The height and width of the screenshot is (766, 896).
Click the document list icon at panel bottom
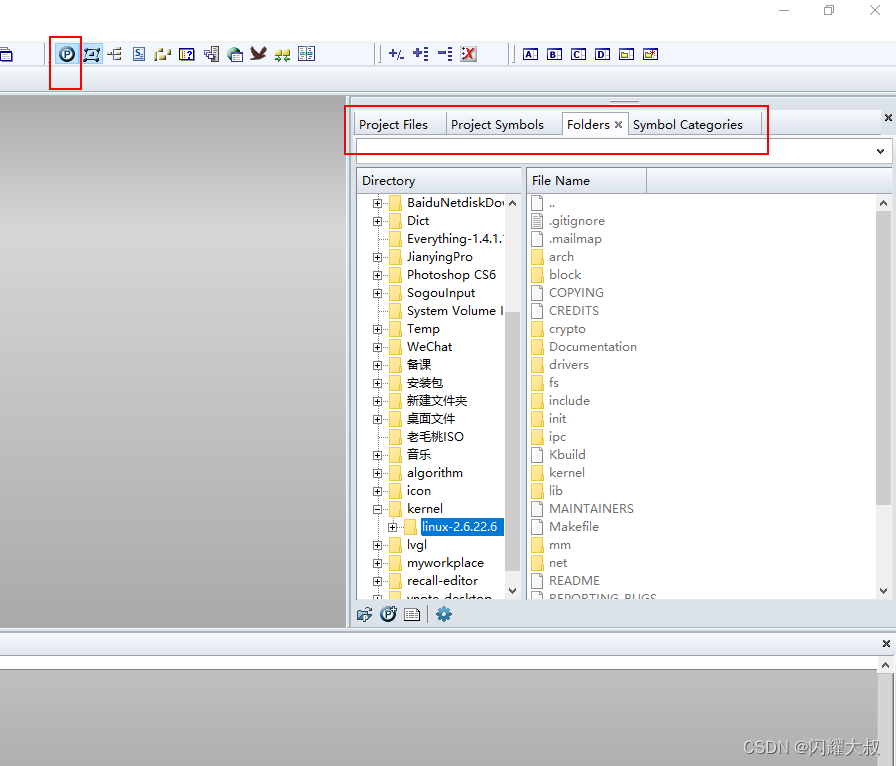click(x=411, y=614)
